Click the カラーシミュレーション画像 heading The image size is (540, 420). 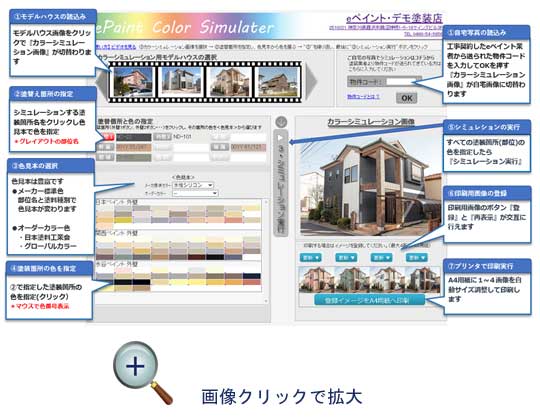pyautogui.click(x=371, y=122)
